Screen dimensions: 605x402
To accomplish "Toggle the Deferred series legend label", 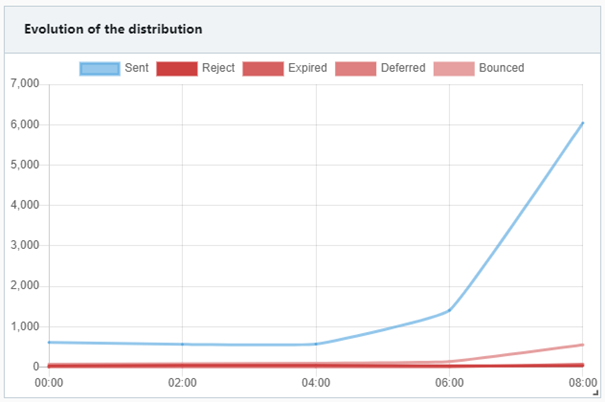I will [x=403, y=68].
